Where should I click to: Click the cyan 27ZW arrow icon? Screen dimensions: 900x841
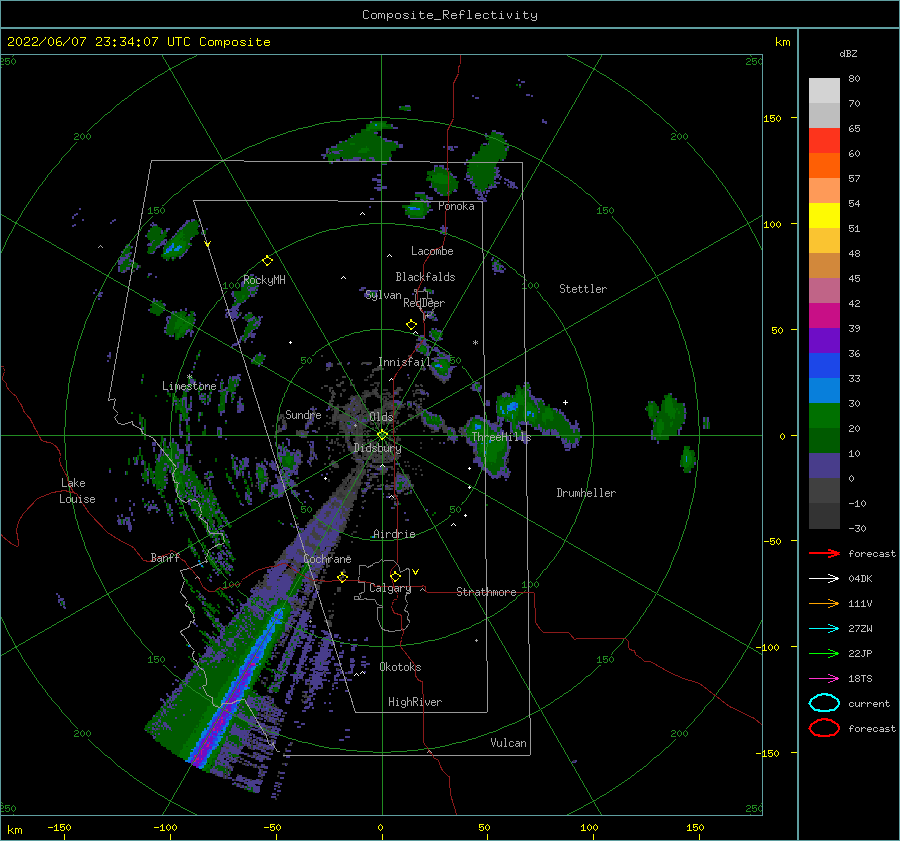pos(824,629)
